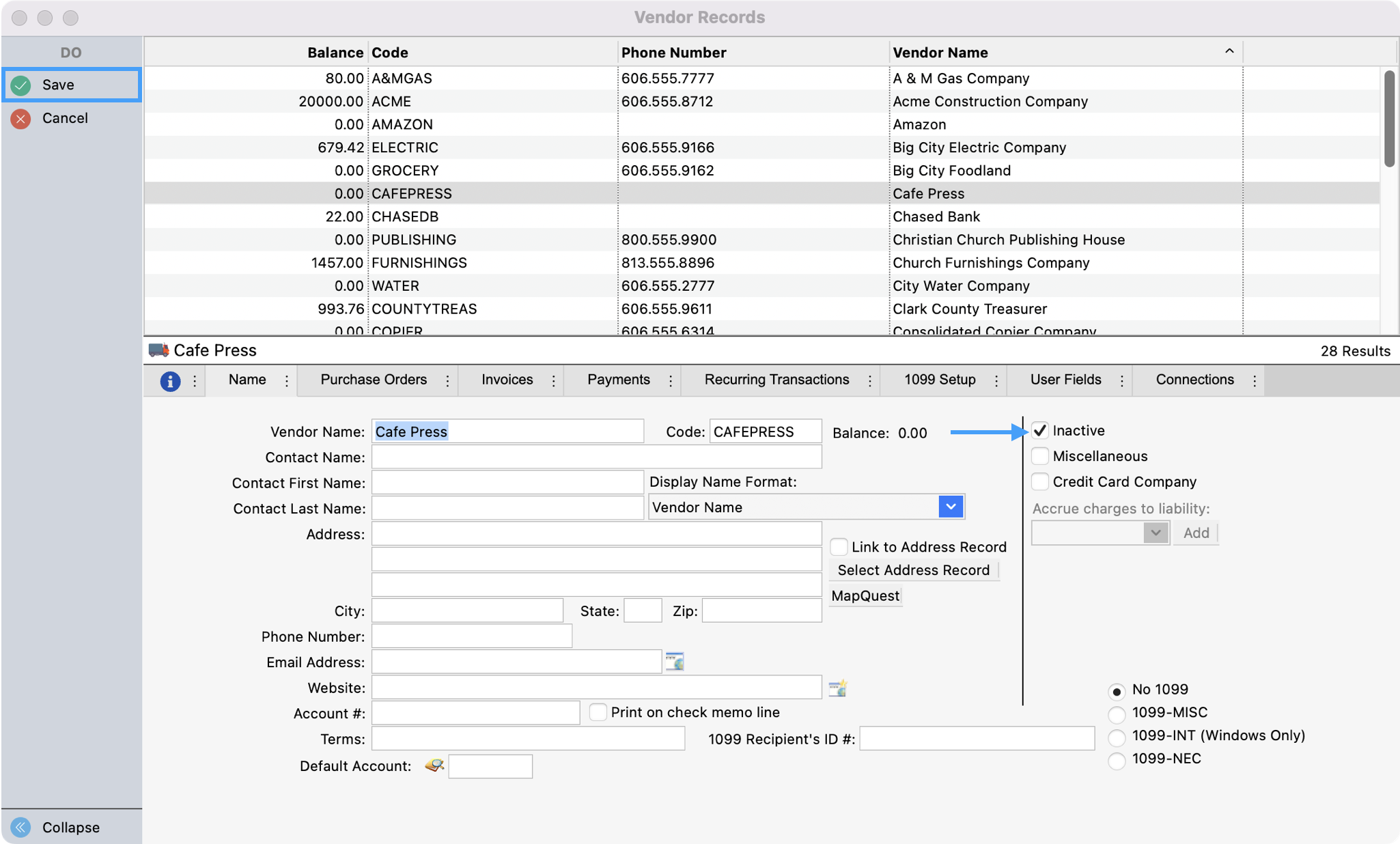Click the website icon beside Website field

[838, 688]
